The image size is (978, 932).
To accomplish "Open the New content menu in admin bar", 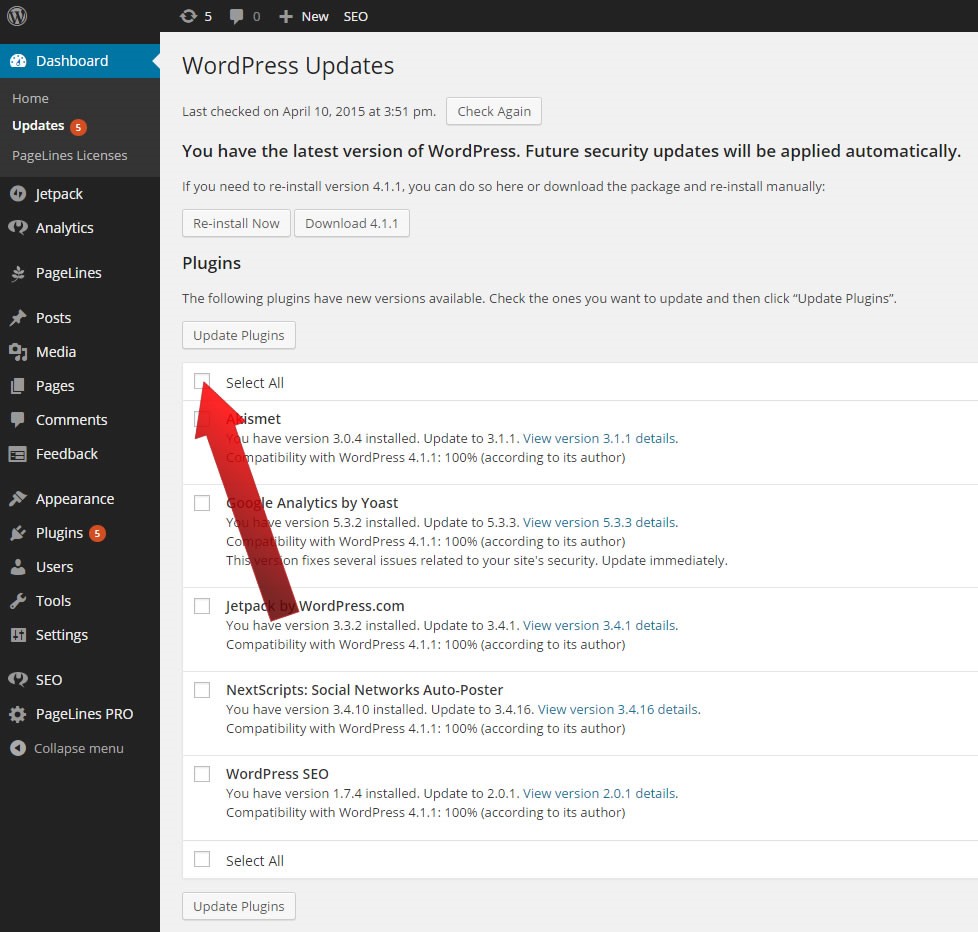I will [x=304, y=16].
